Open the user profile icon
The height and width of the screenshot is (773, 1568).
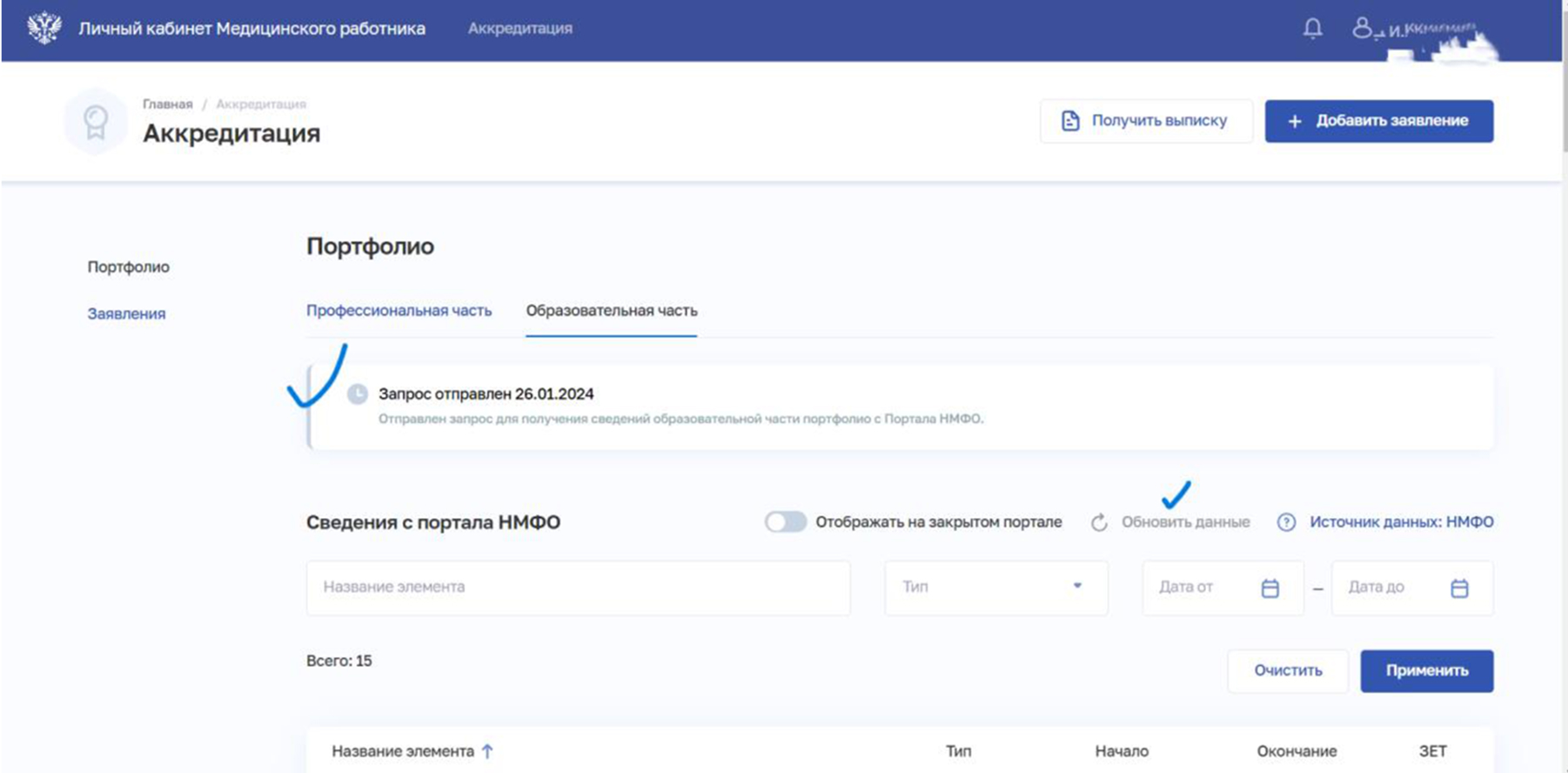[x=1362, y=28]
